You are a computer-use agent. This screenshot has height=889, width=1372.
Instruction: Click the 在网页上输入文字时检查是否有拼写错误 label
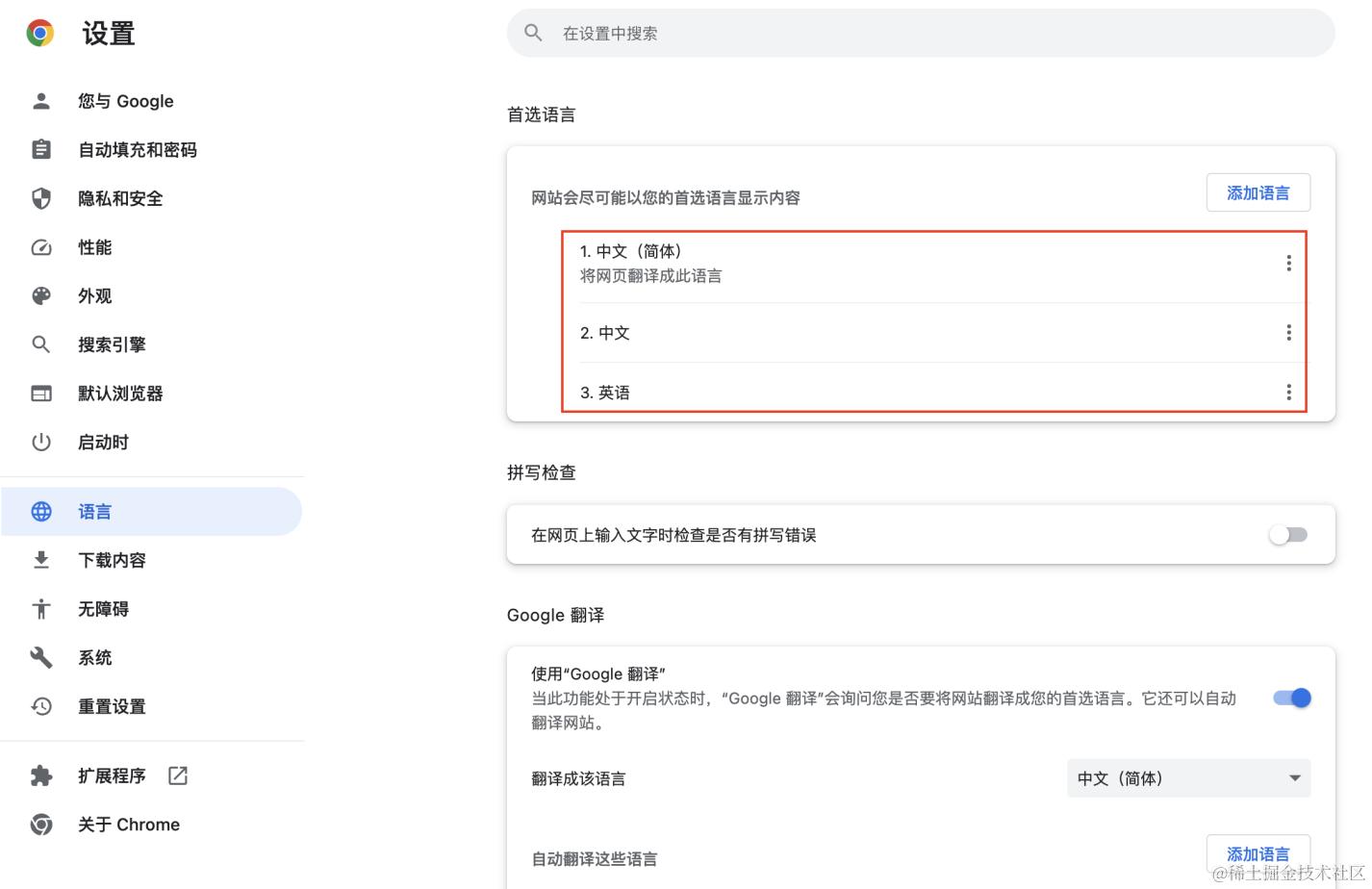coord(673,535)
